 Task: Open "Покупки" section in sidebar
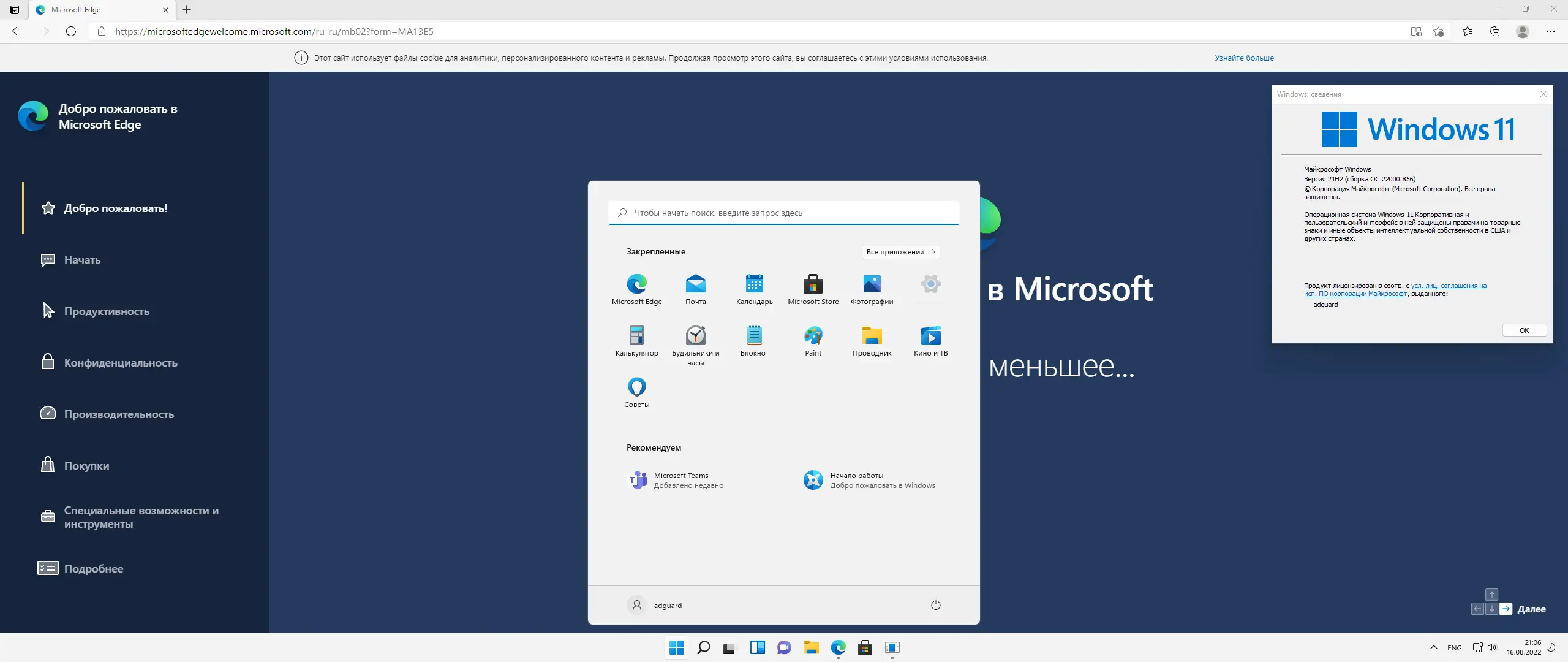86,466
